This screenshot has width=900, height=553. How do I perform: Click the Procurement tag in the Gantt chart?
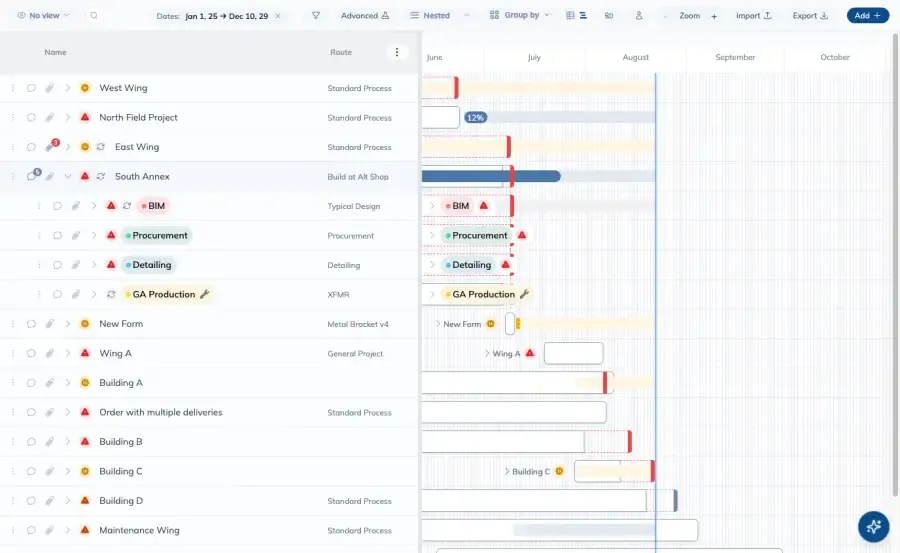476,235
